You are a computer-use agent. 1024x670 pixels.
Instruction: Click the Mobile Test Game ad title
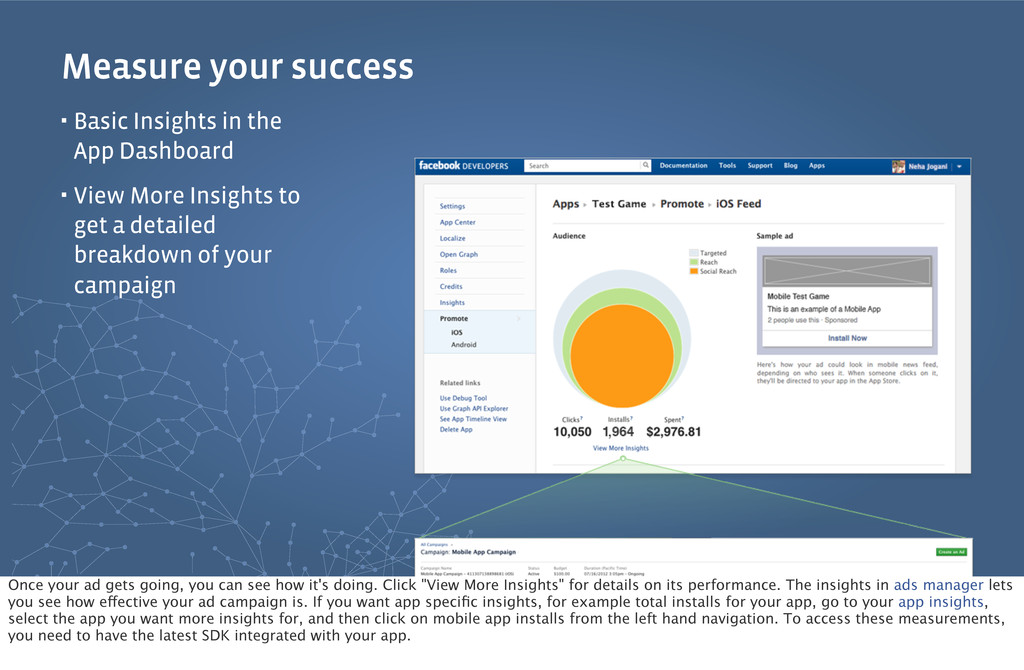point(798,296)
